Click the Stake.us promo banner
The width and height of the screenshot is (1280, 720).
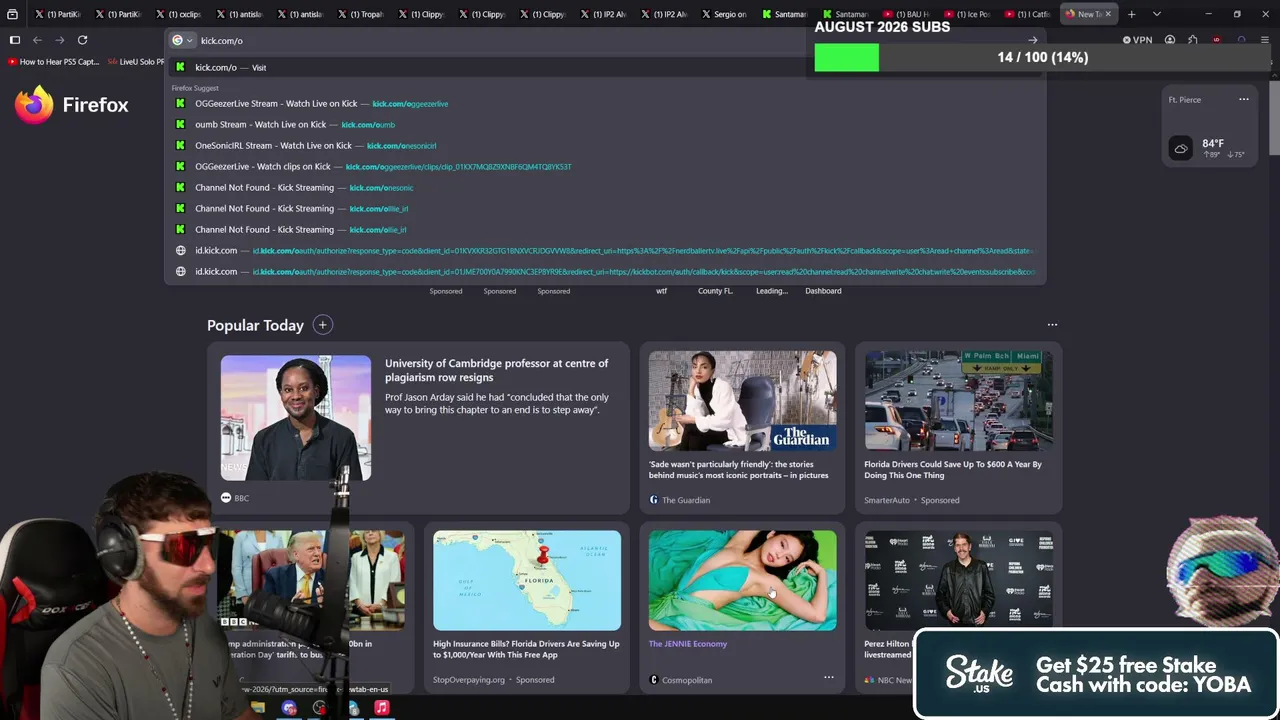click(x=1096, y=674)
